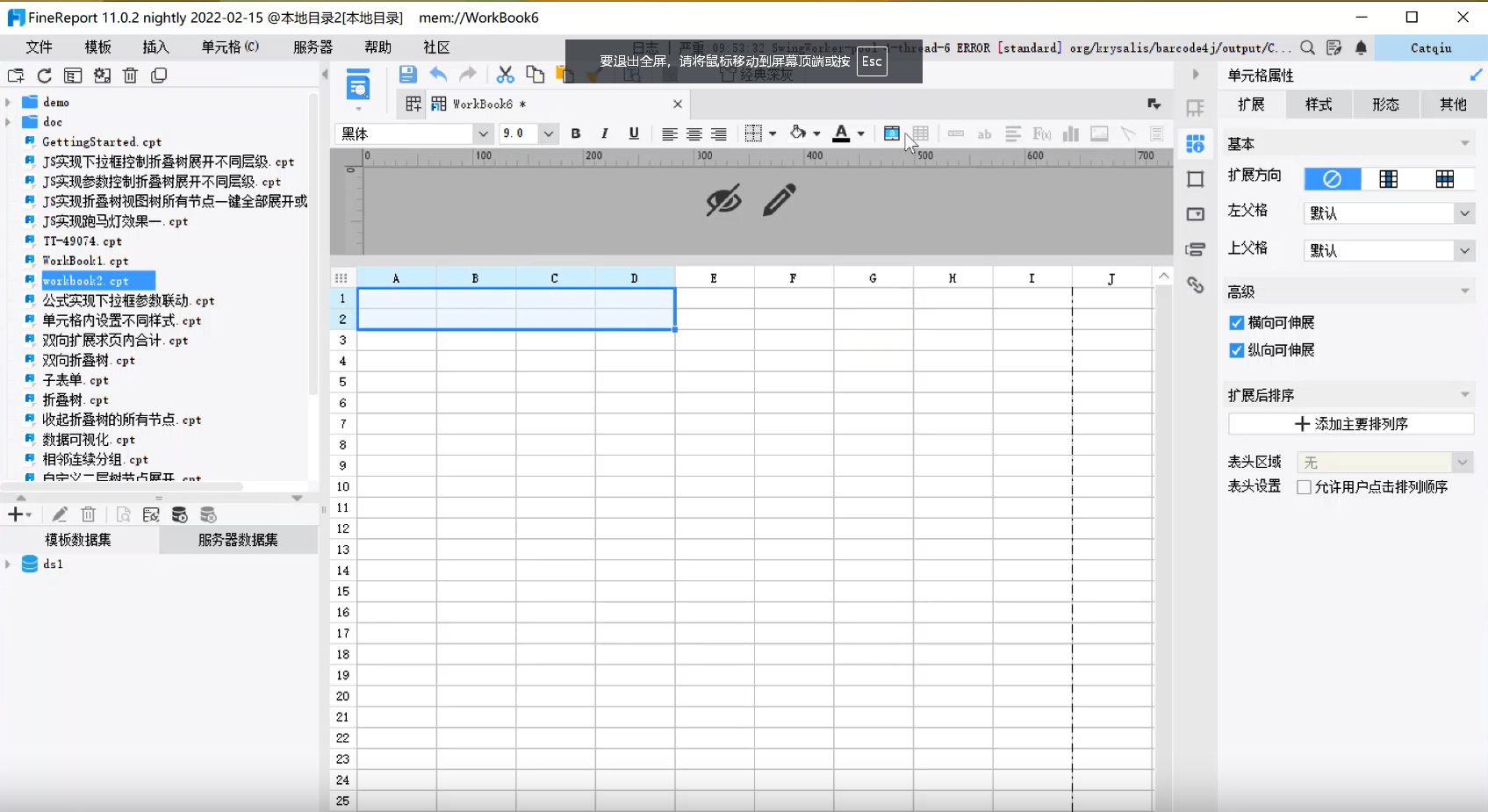Select vertical expansion direction option
1488x812 pixels.
pos(1388,179)
